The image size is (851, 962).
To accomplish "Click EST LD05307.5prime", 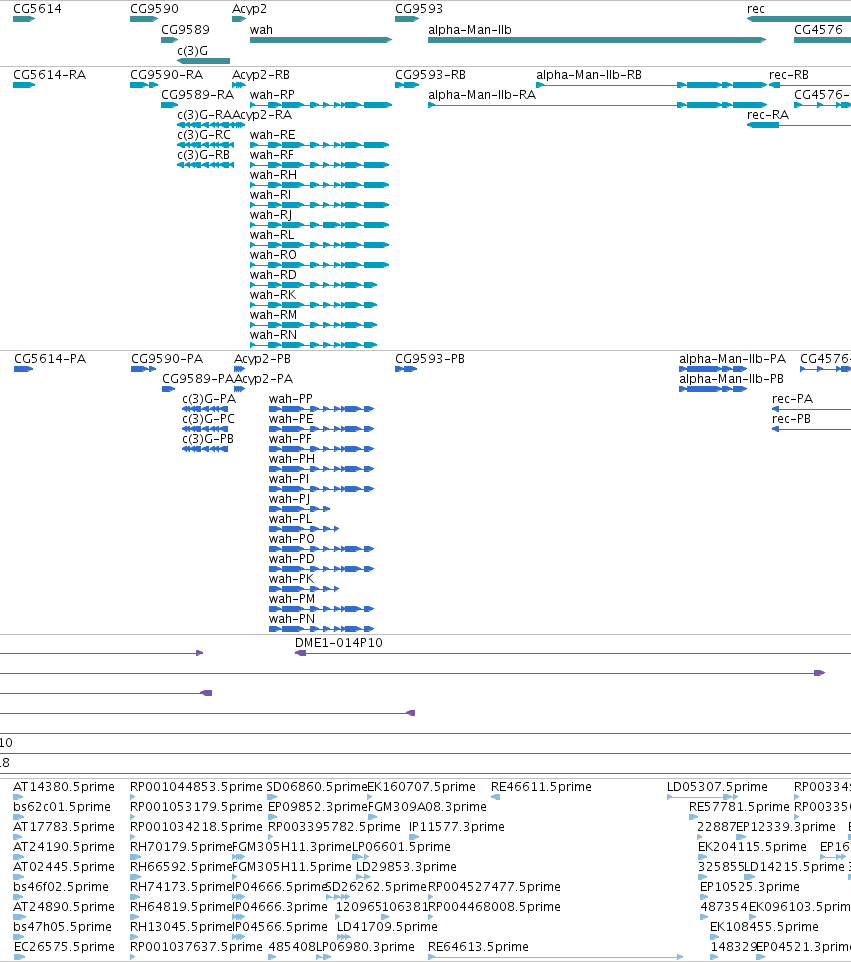I will pos(717,787).
